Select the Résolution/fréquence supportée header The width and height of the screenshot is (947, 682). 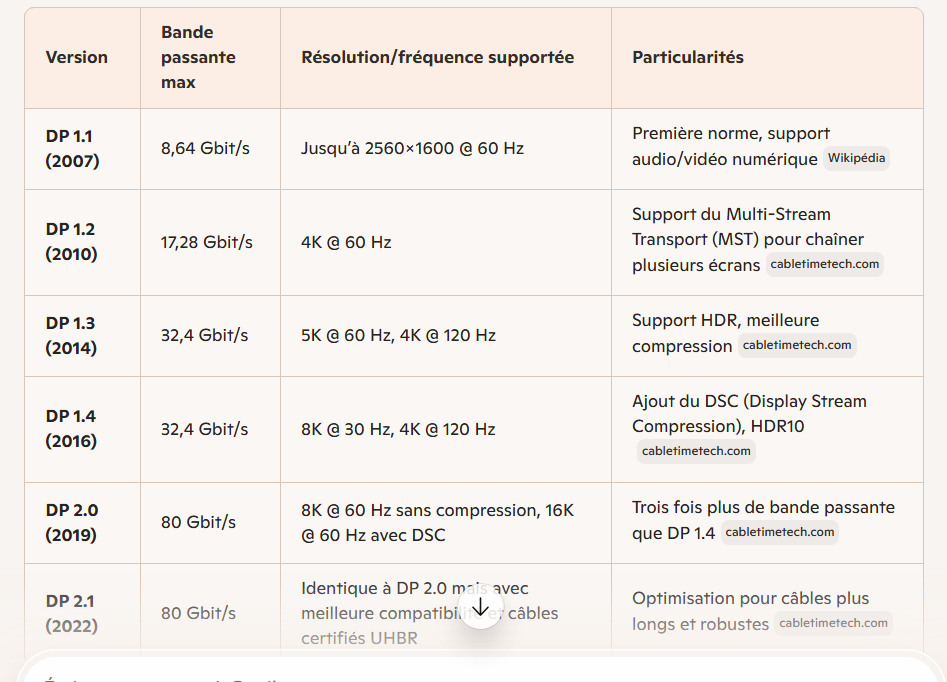[438, 57]
